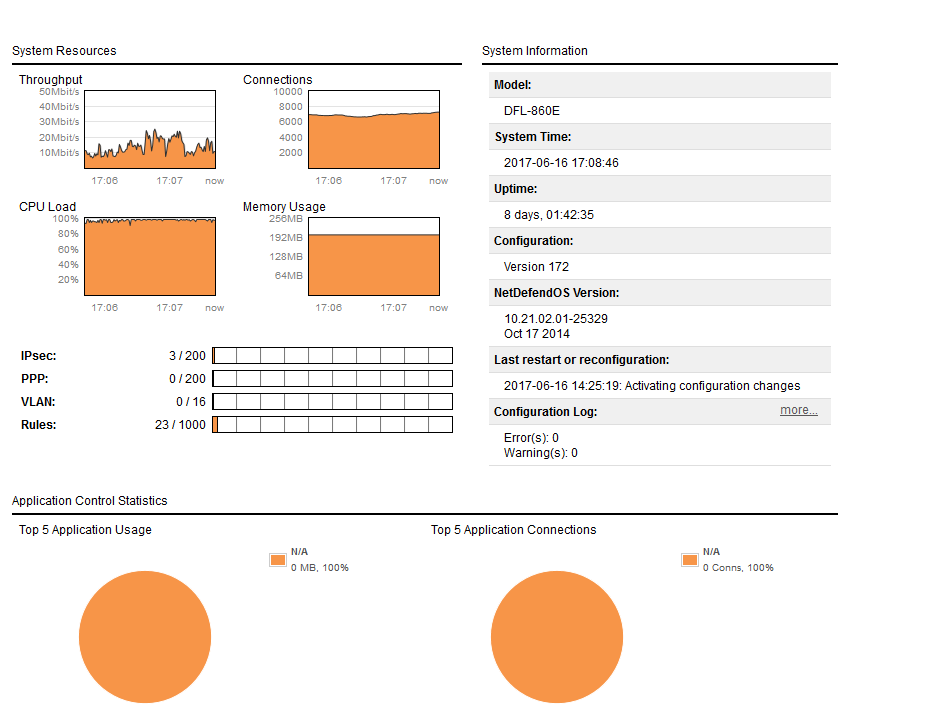Click the IPsec usage bar
932x715 pixels.
332,356
